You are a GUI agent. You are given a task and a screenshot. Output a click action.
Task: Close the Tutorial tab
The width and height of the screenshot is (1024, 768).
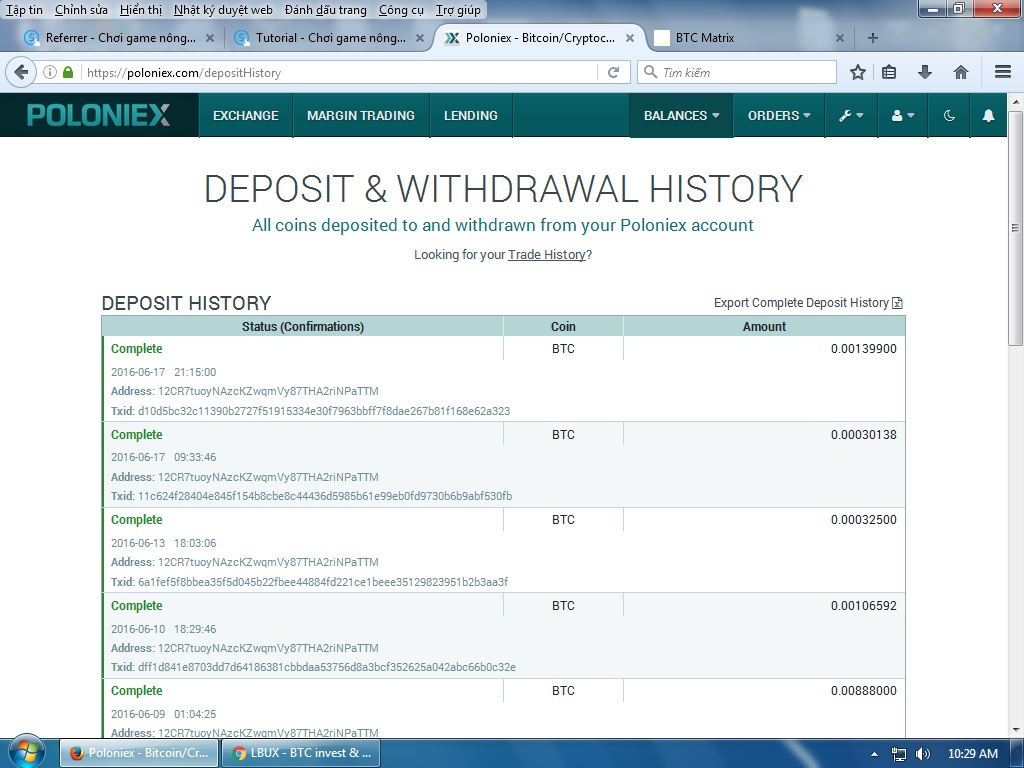point(420,38)
